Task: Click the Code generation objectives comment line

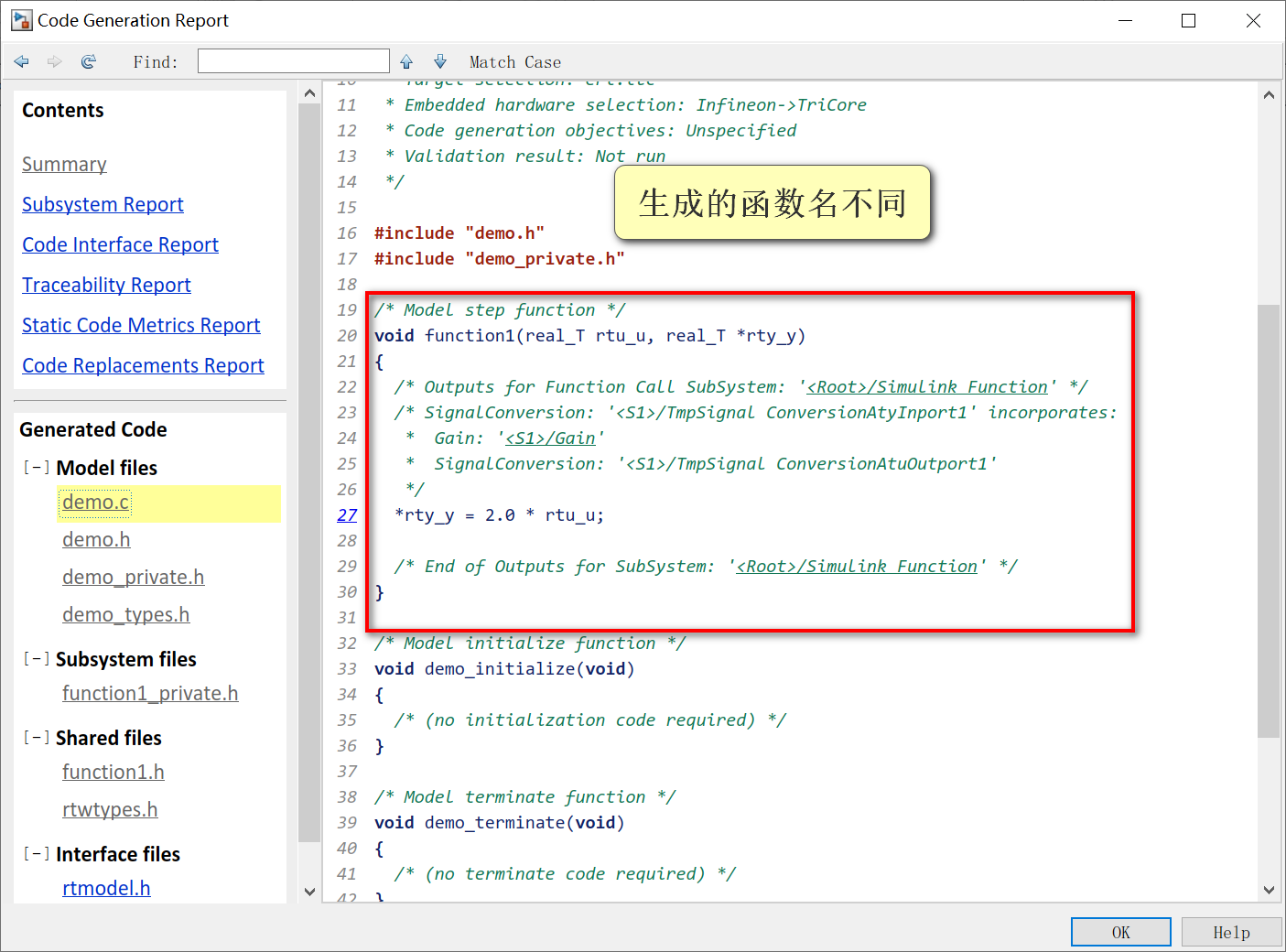Action: (590, 131)
